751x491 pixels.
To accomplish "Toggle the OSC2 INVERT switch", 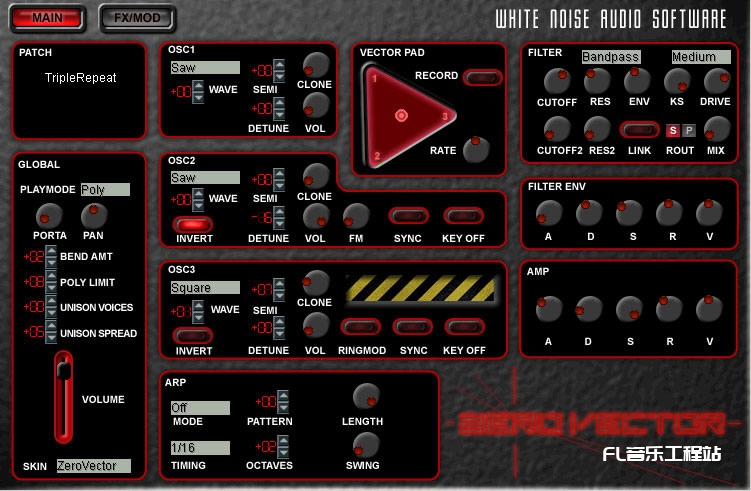I will (192, 225).
